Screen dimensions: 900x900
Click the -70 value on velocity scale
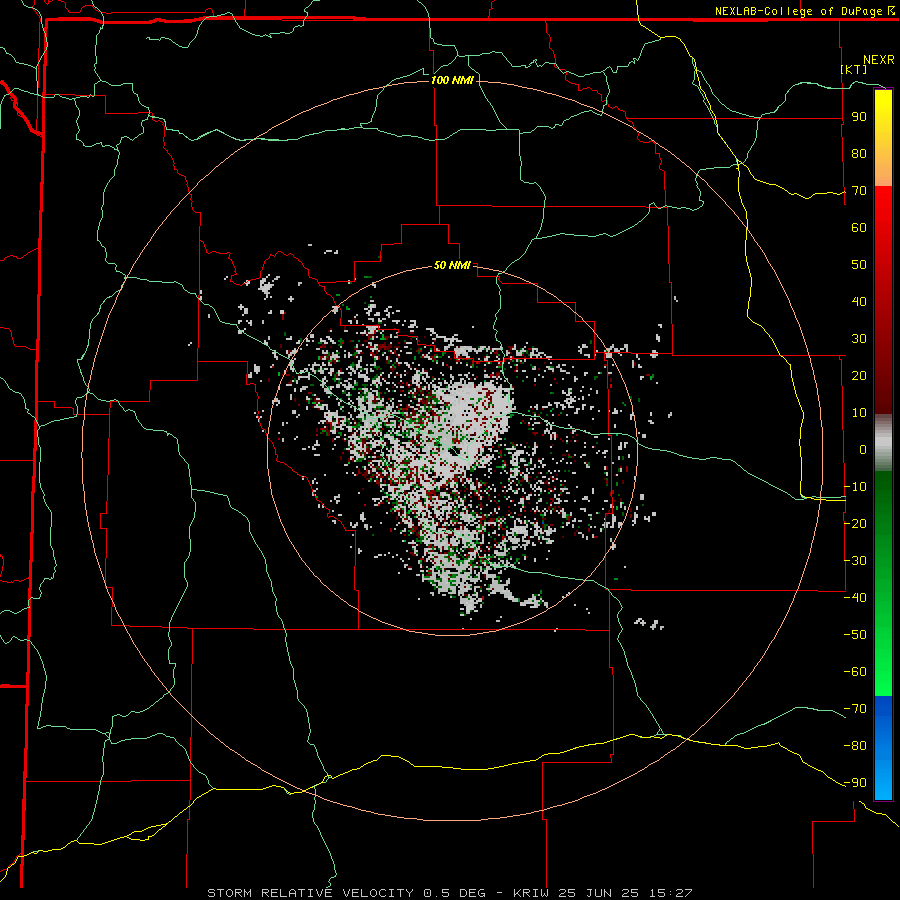855,709
